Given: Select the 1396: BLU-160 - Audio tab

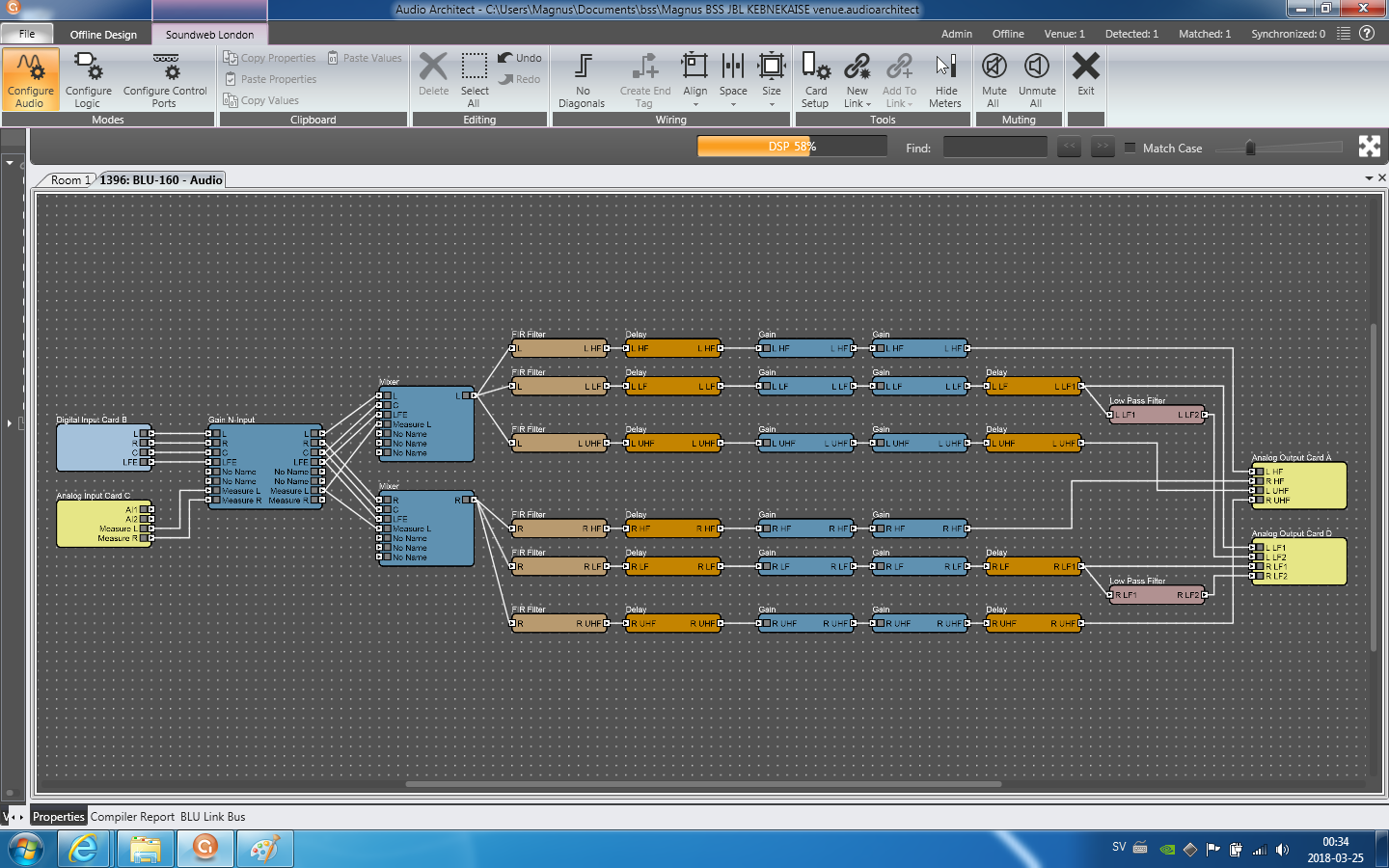Looking at the screenshot, I should (x=161, y=179).
